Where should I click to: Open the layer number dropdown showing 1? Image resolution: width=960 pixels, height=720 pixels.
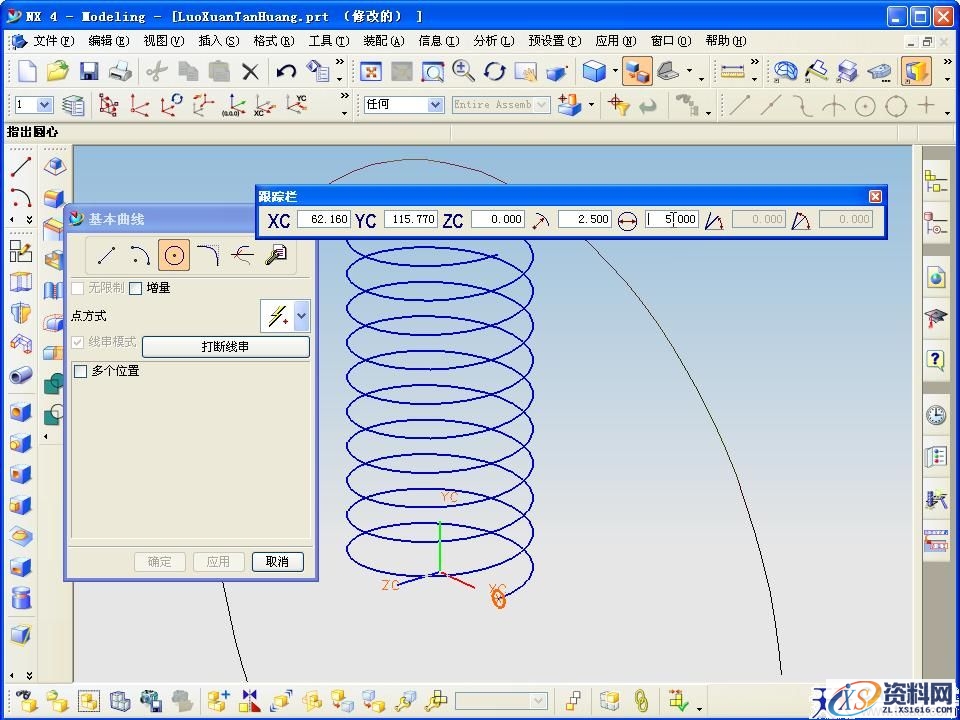coord(46,105)
